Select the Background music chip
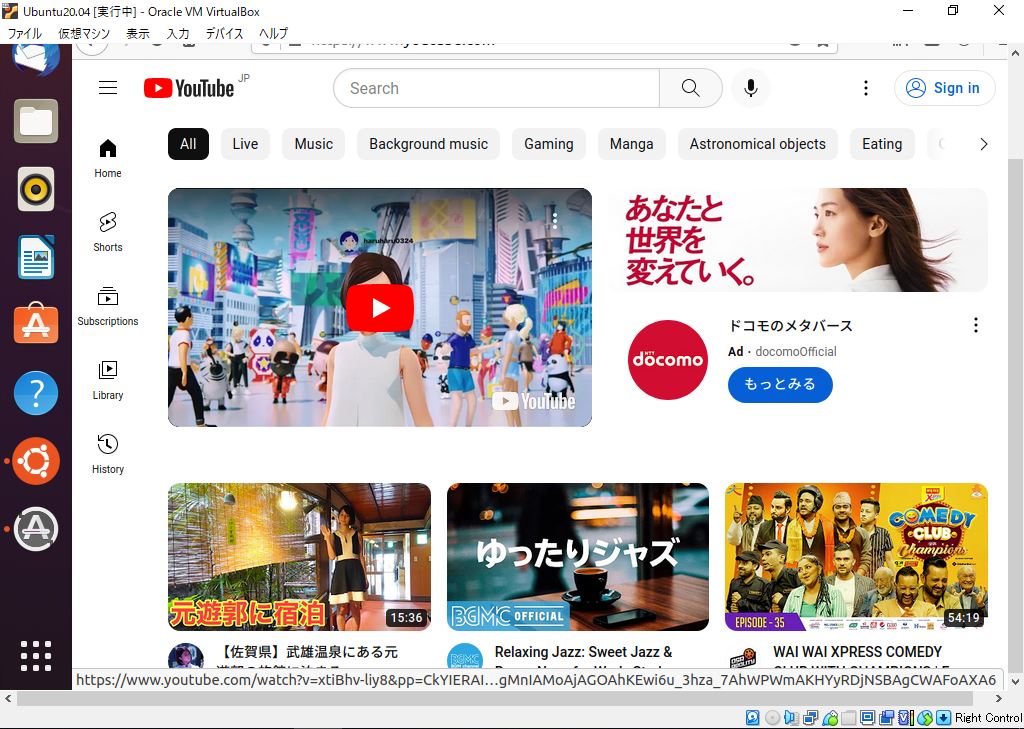This screenshot has height=729, width=1024. point(428,144)
